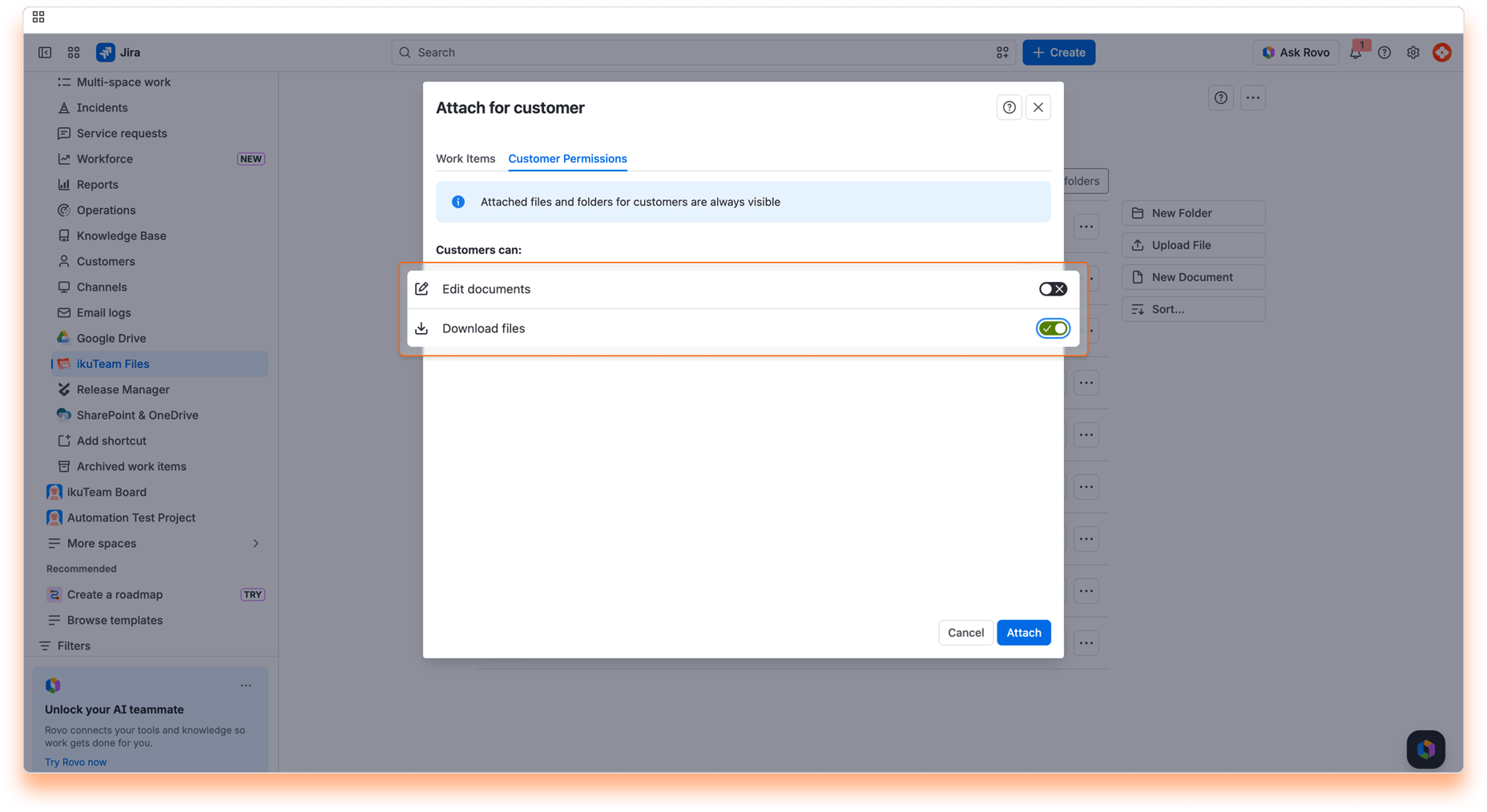Open the Sort... options
Screen dimensions: 1487x812
click(x=1194, y=309)
